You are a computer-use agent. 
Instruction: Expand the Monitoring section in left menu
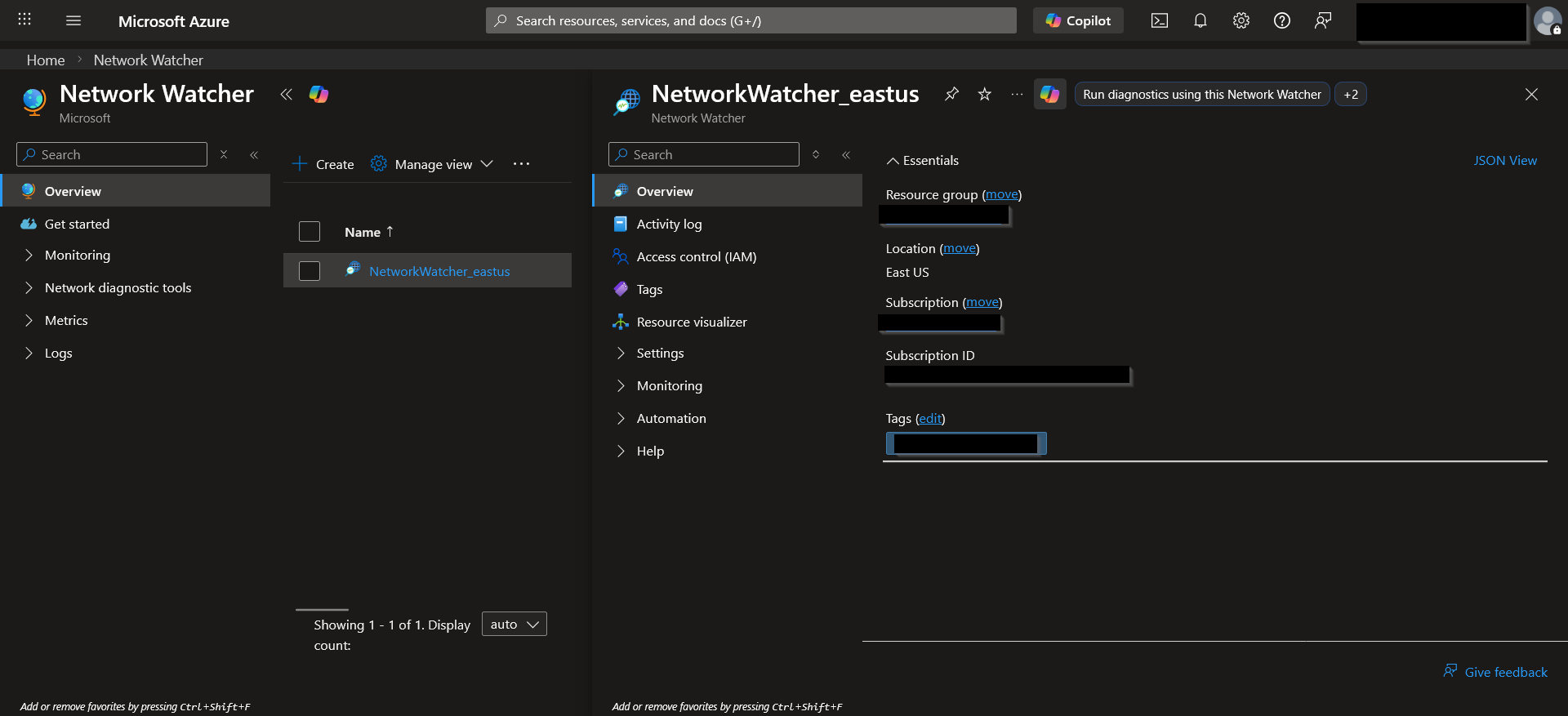coord(29,255)
